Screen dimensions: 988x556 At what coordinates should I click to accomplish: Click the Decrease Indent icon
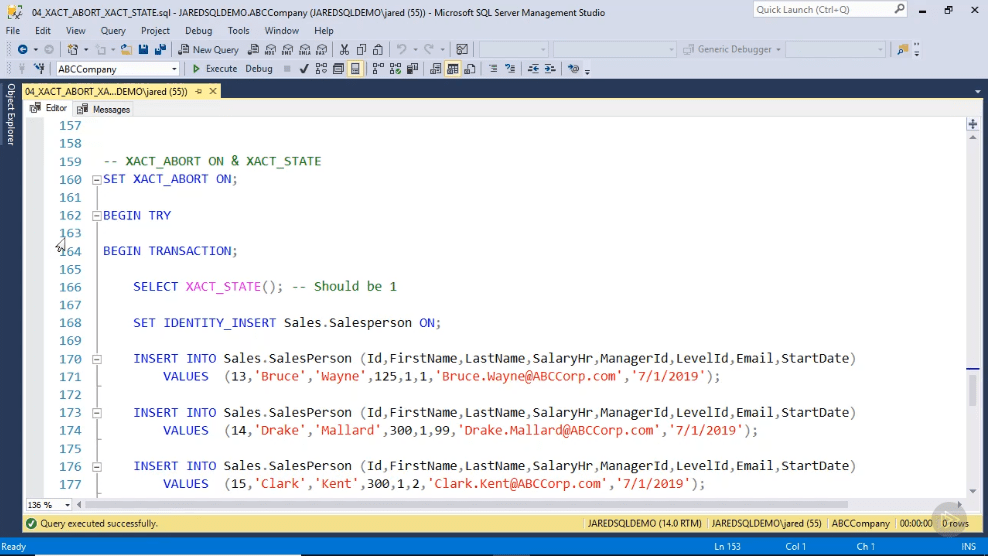[532, 69]
